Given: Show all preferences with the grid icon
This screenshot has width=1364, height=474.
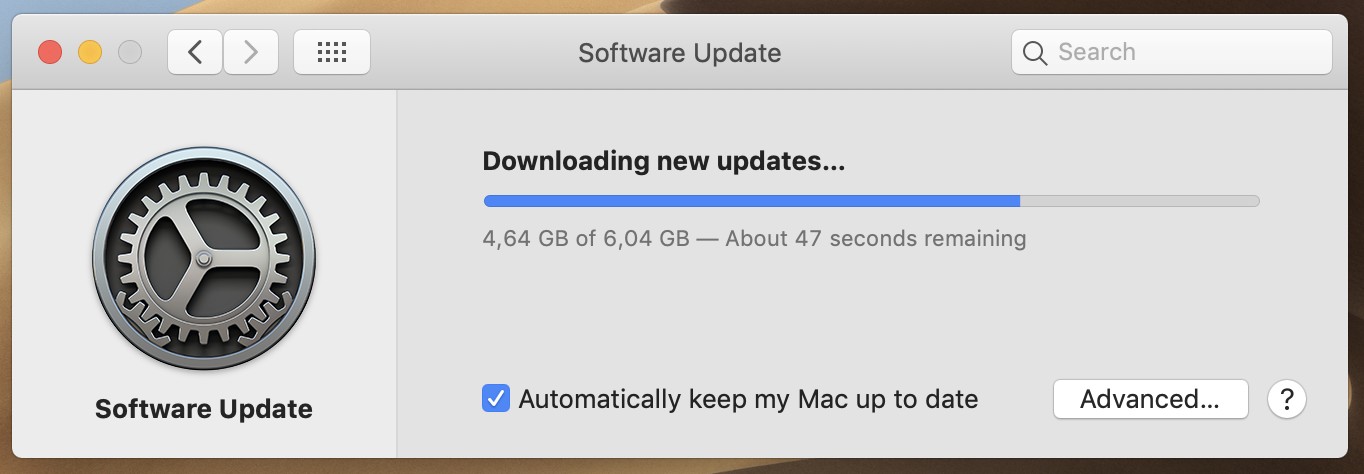Looking at the screenshot, I should (x=332, y=52).
